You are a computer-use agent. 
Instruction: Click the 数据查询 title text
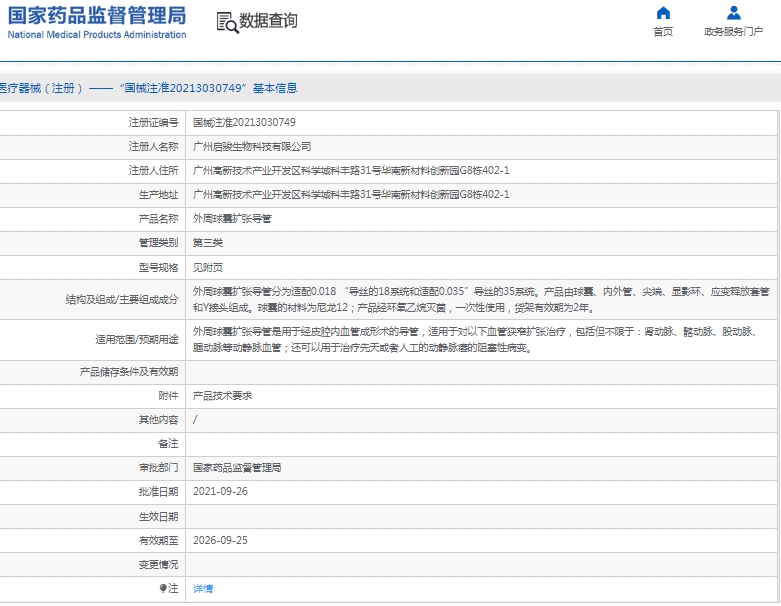pyautogui.click(x=268, y=21)
